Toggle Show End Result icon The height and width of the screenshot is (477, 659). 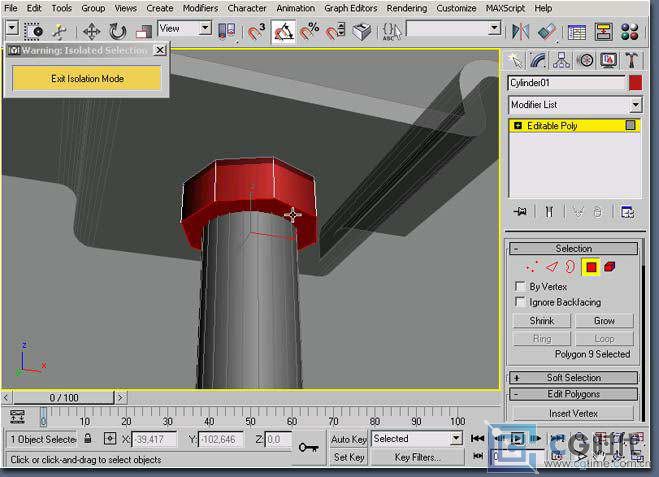[x=549, y=211]
